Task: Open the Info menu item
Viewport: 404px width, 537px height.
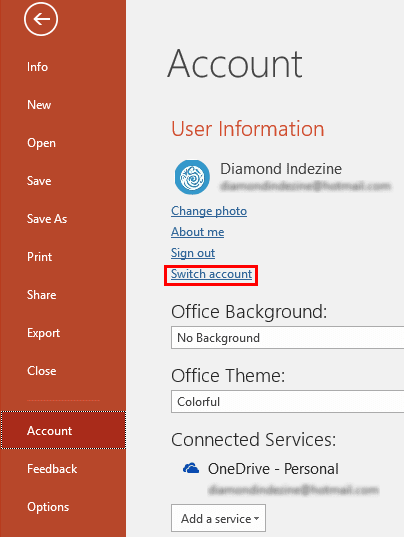Action: click(x=37, y=67)
